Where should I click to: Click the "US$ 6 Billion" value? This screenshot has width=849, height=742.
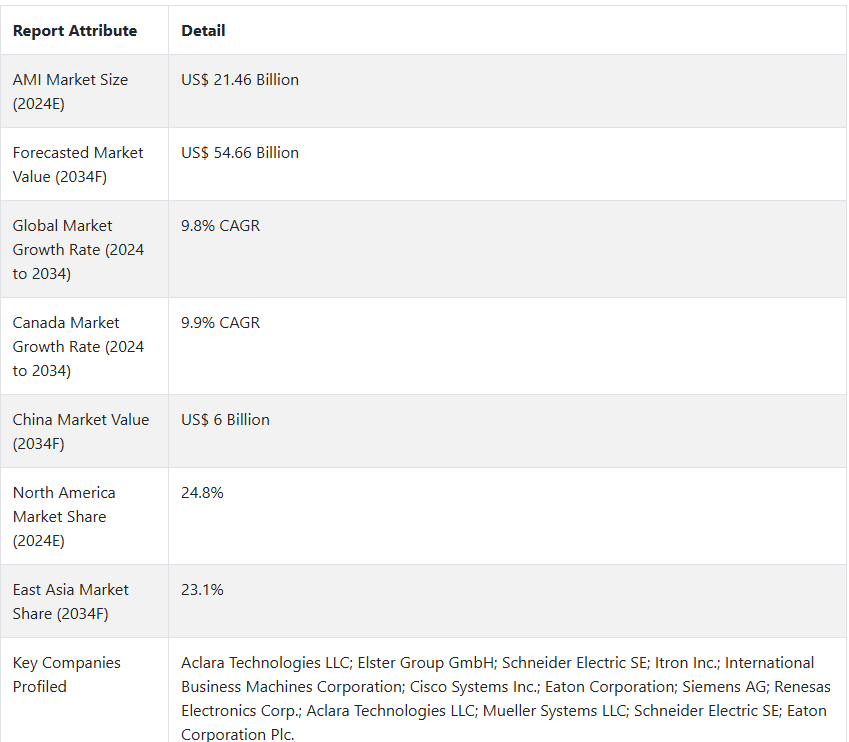[225, 420]
